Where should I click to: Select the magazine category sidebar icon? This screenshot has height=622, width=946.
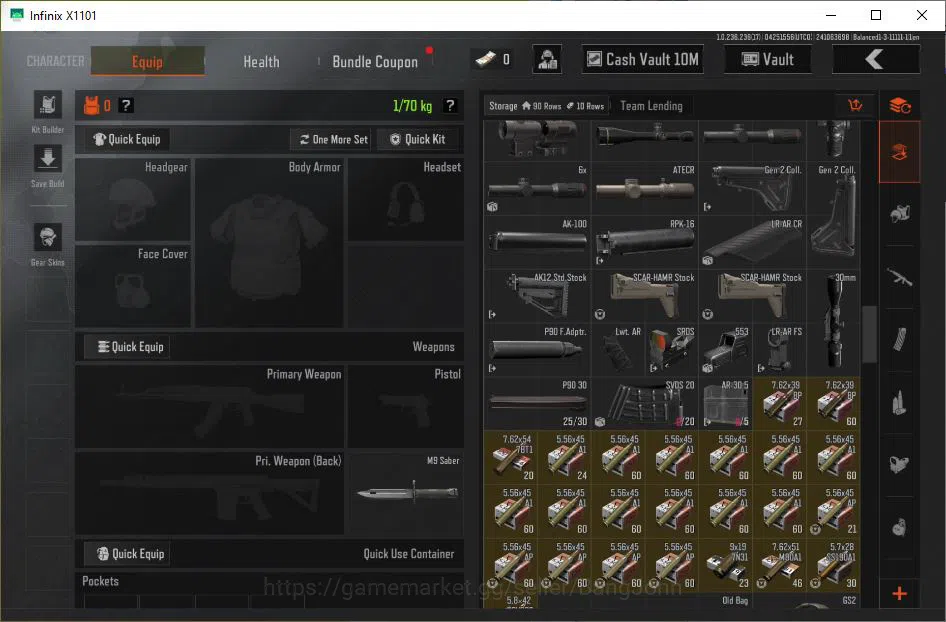(x=900, y=339)
